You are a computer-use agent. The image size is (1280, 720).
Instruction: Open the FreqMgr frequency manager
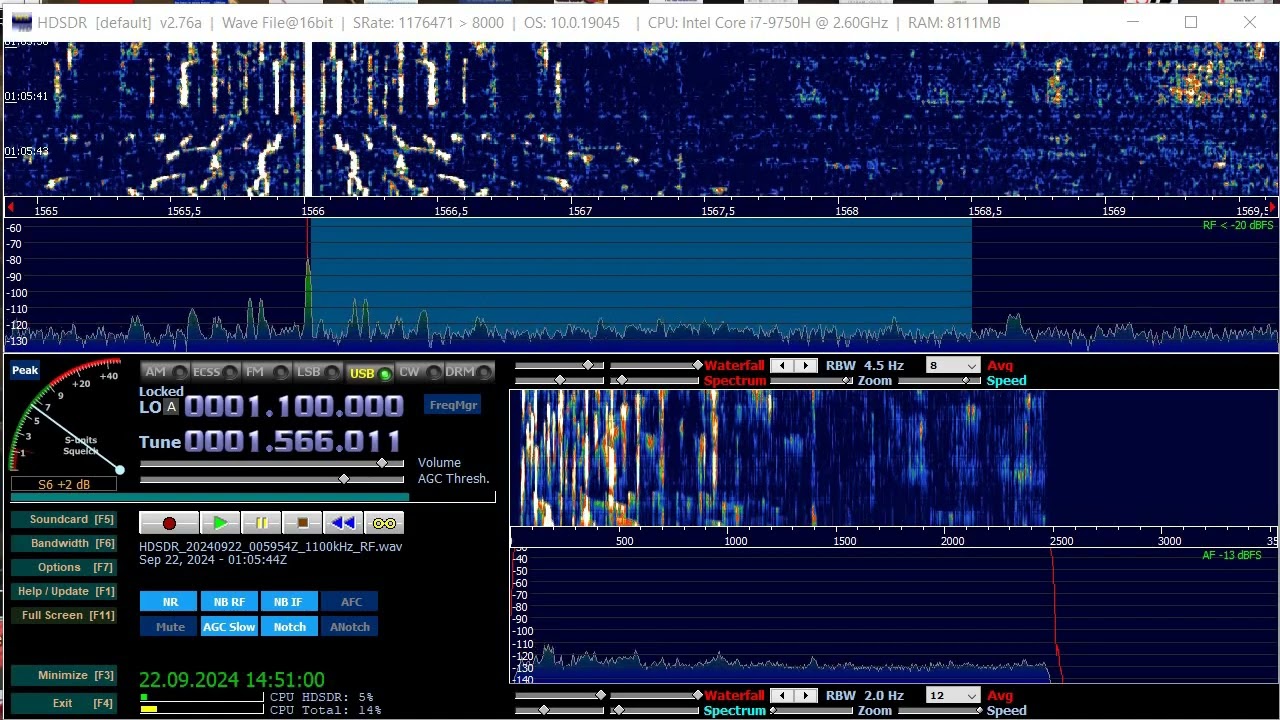(453, 405)
